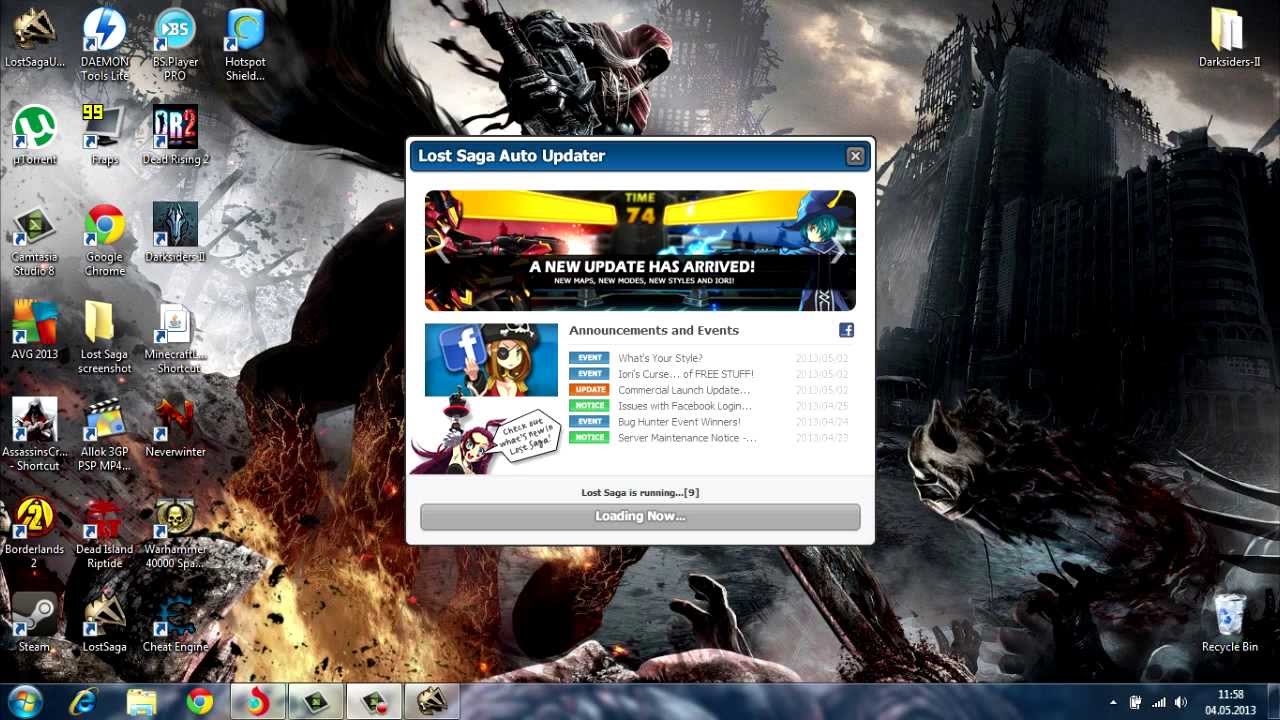Show next banner in Auto Updater
This screenshot has width=1280, height=720.
838,252
